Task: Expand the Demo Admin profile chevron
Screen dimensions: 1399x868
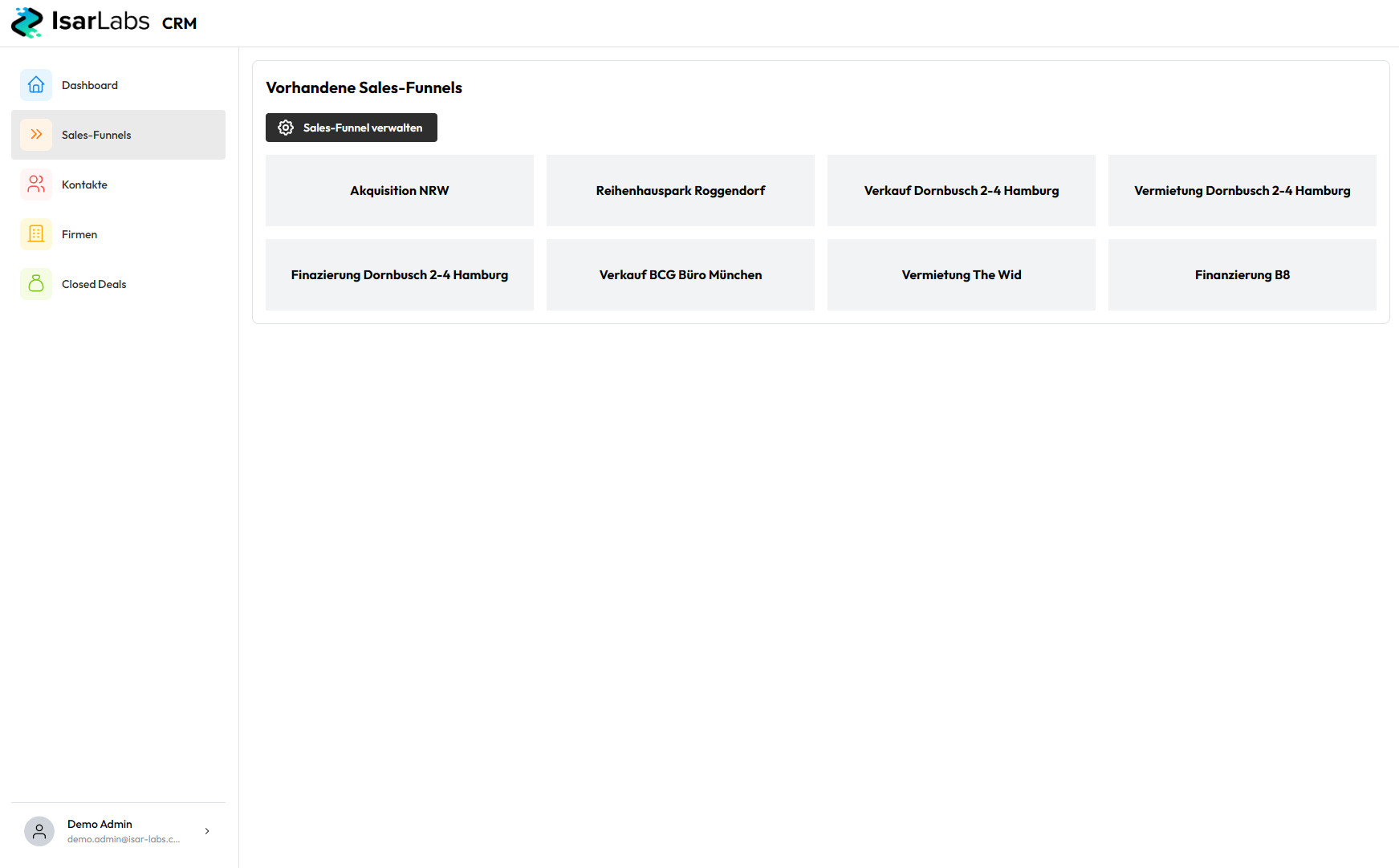Action: point(206,831)
